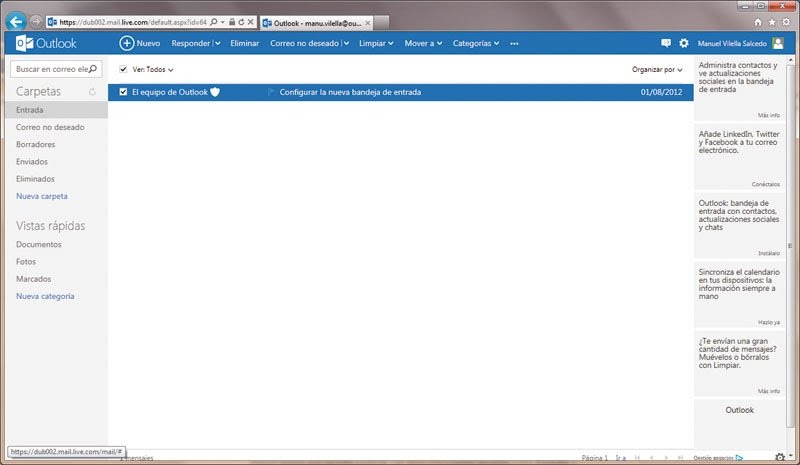Image resolution: width=800 pixels, height=465 pixels.
Task: Go to next page arrow in footer
Action: coord(666,458)
